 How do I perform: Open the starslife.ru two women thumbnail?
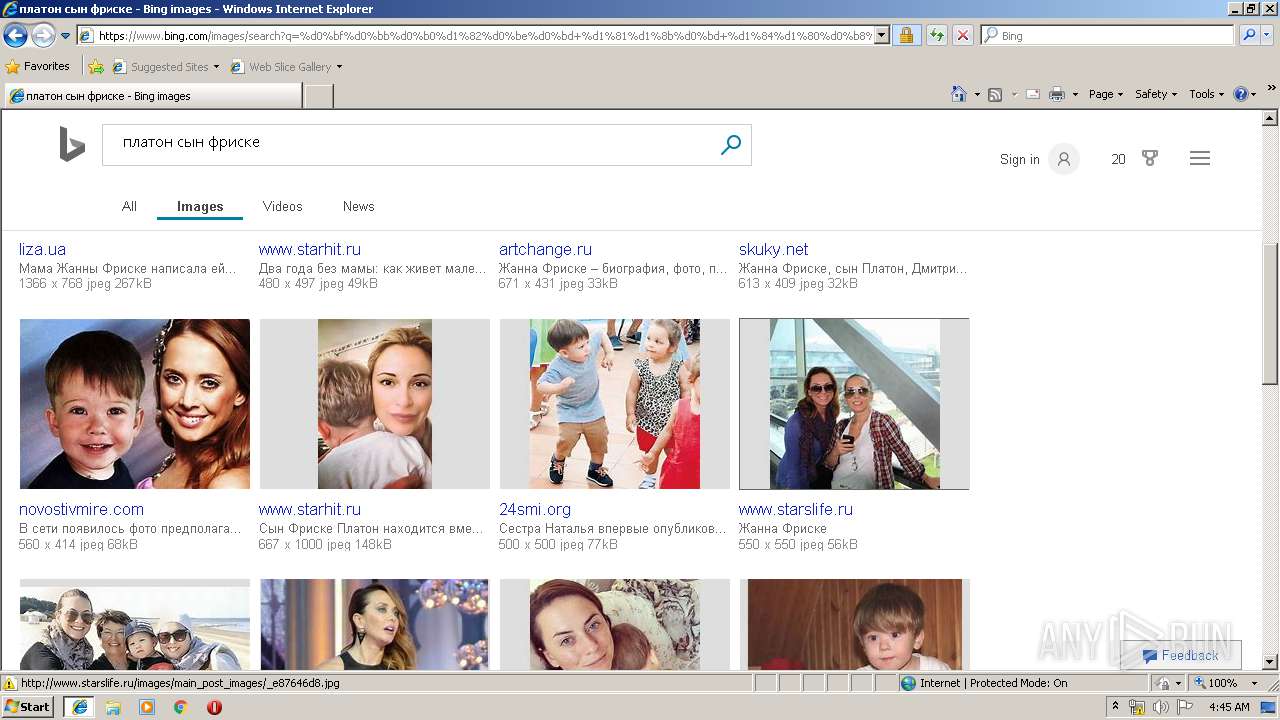click(855, 404)
